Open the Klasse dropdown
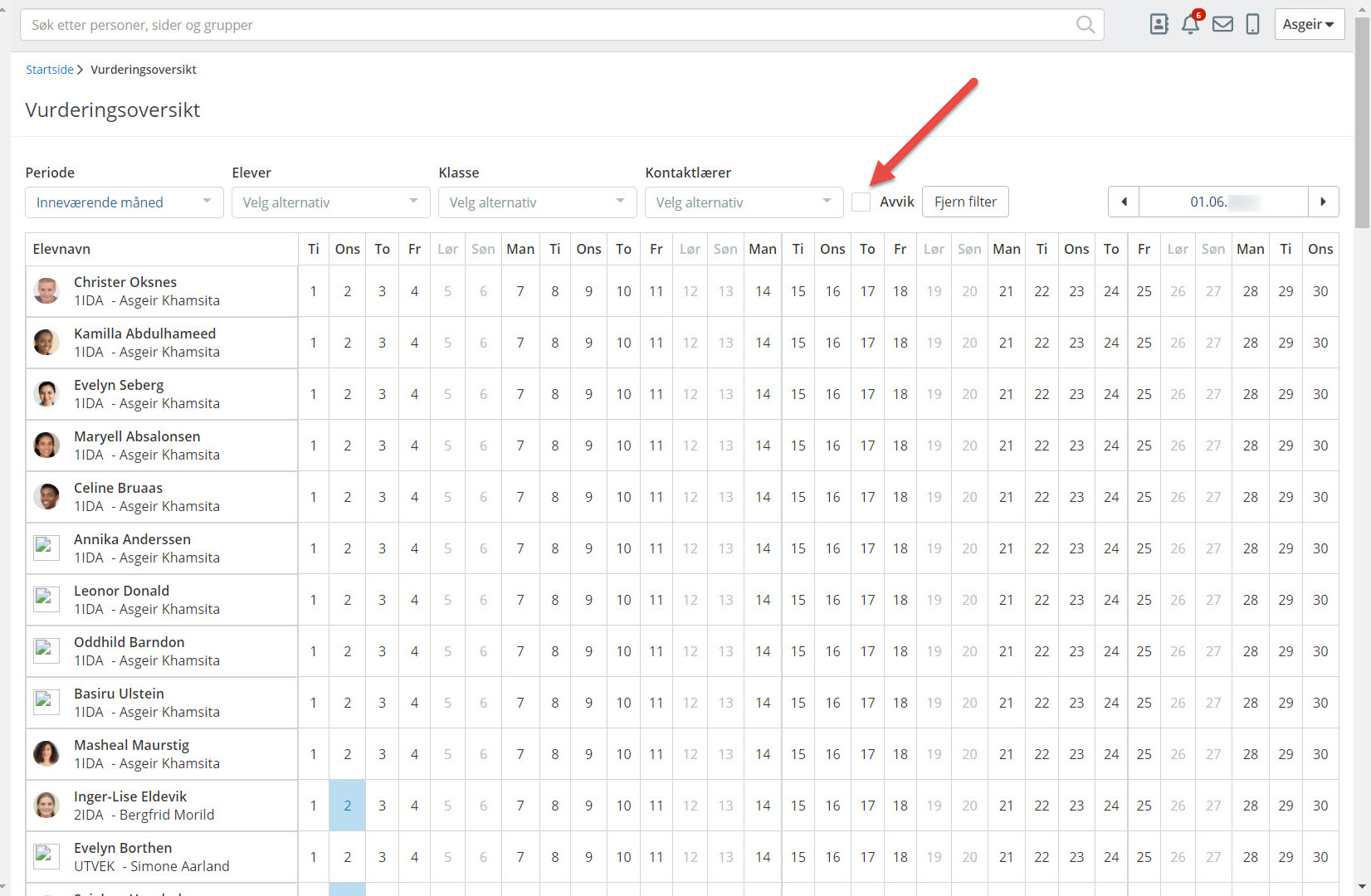 537,202
